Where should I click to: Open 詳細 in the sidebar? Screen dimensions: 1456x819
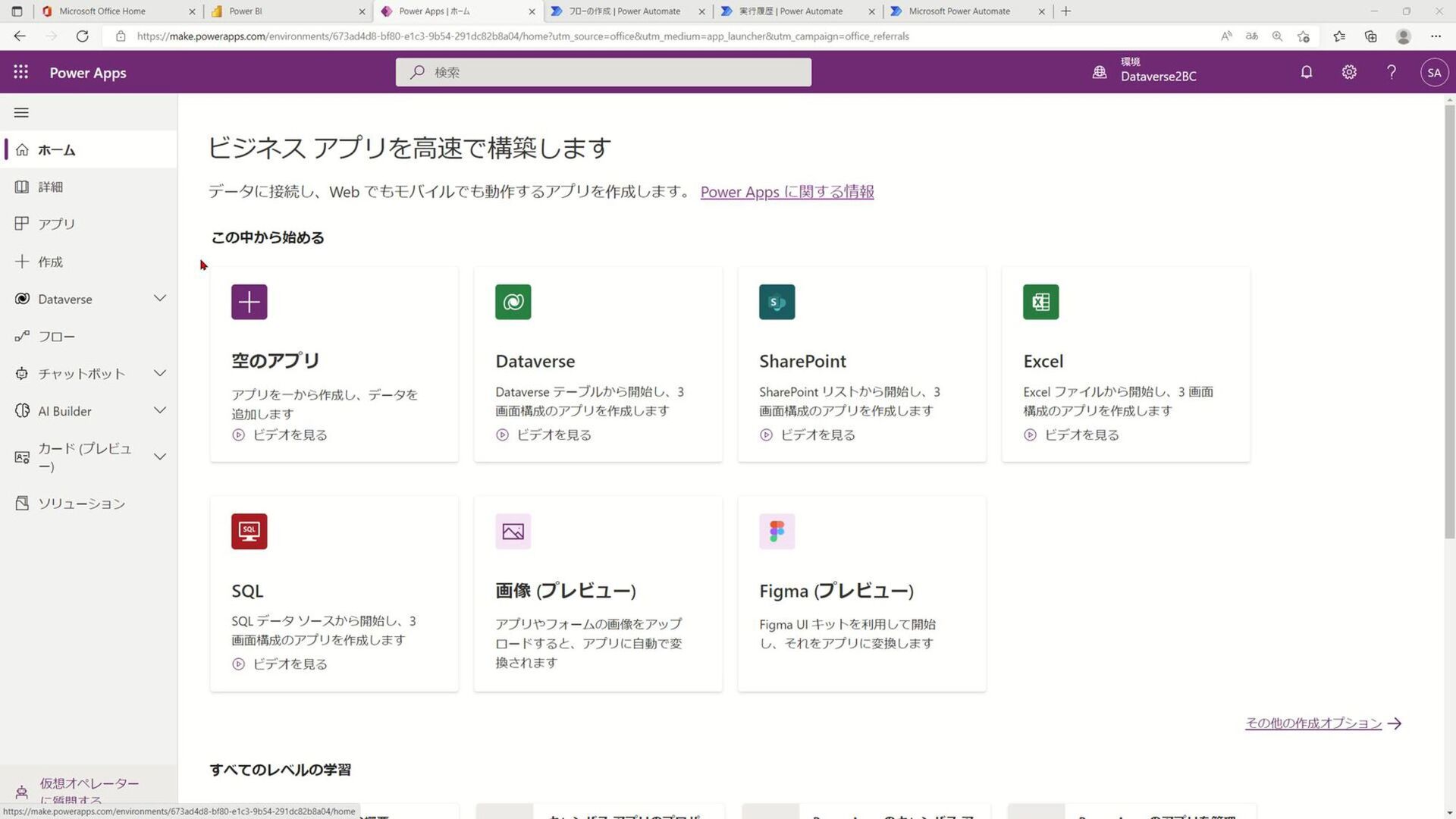(89, 187)
